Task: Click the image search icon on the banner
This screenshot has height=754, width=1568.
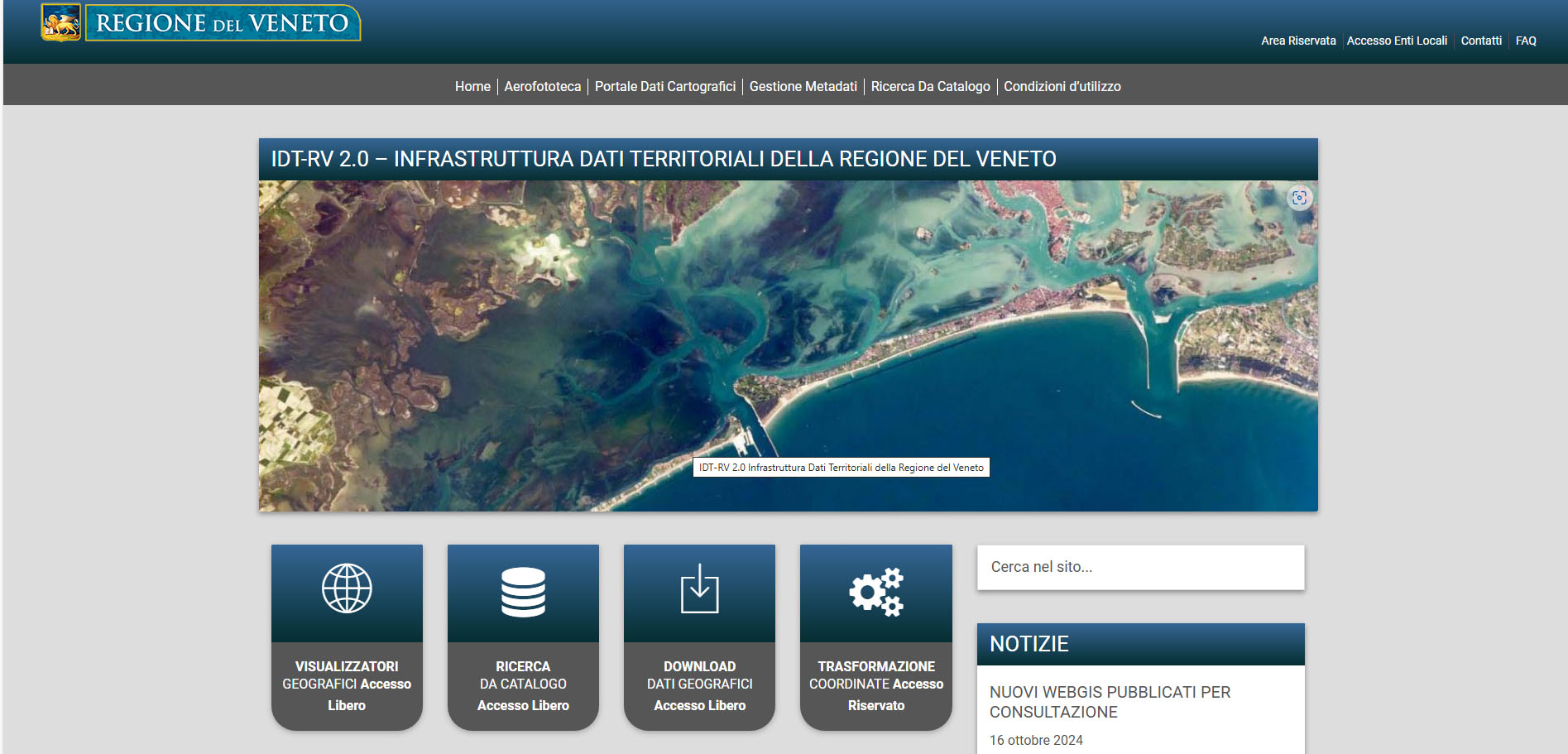Action: pos(1299,198)
